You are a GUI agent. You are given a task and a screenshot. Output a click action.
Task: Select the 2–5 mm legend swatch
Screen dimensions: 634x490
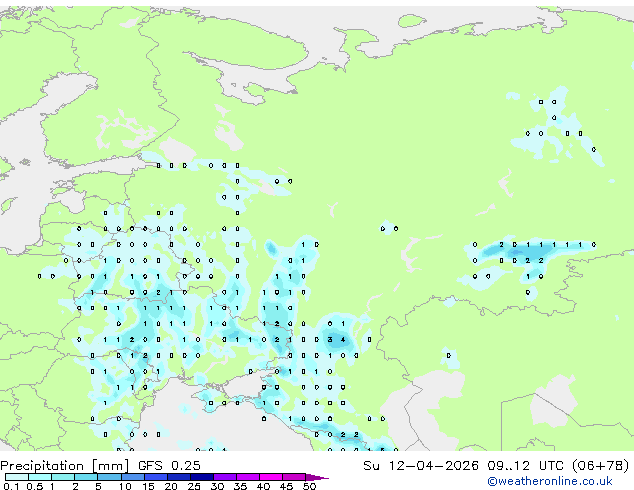(x=86, y=477)
